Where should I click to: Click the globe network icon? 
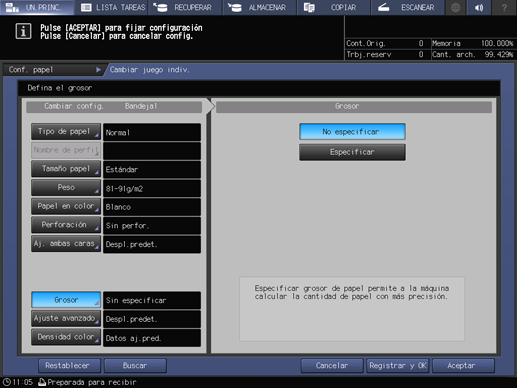coord(456,7)
